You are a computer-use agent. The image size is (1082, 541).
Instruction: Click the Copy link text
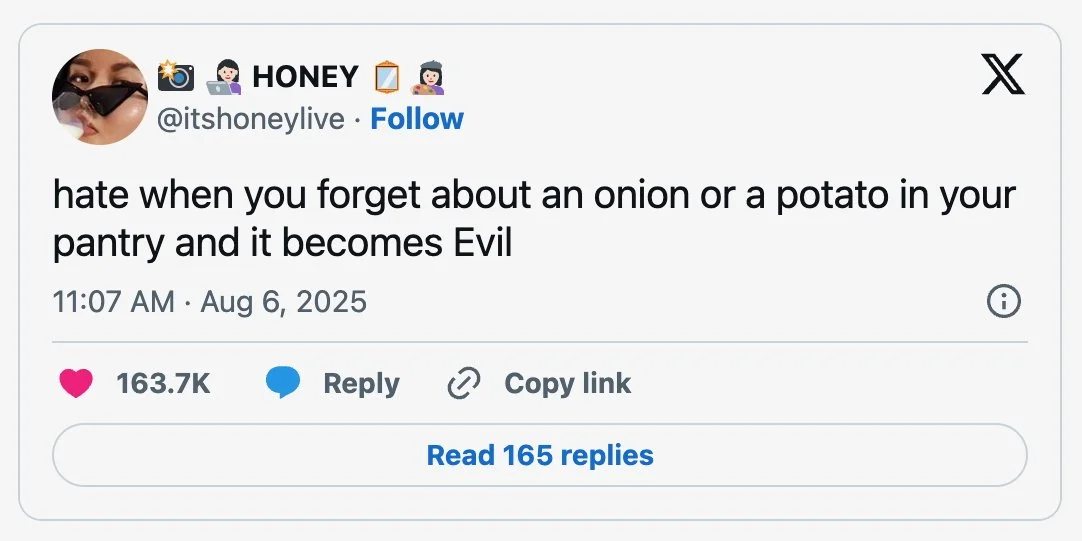pos(567,383)
